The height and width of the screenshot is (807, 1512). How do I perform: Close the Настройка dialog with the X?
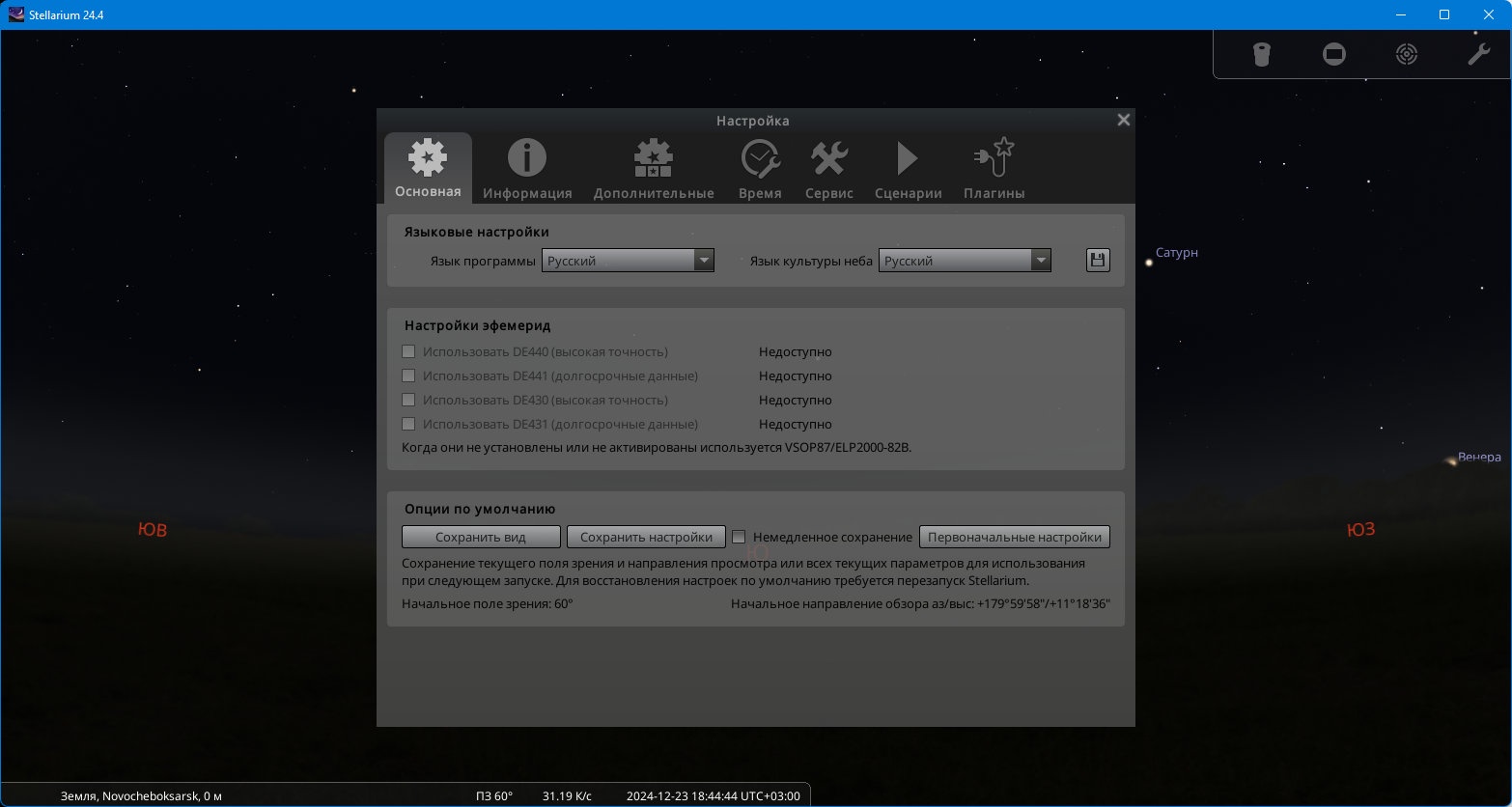click(x=1123, y=121)
